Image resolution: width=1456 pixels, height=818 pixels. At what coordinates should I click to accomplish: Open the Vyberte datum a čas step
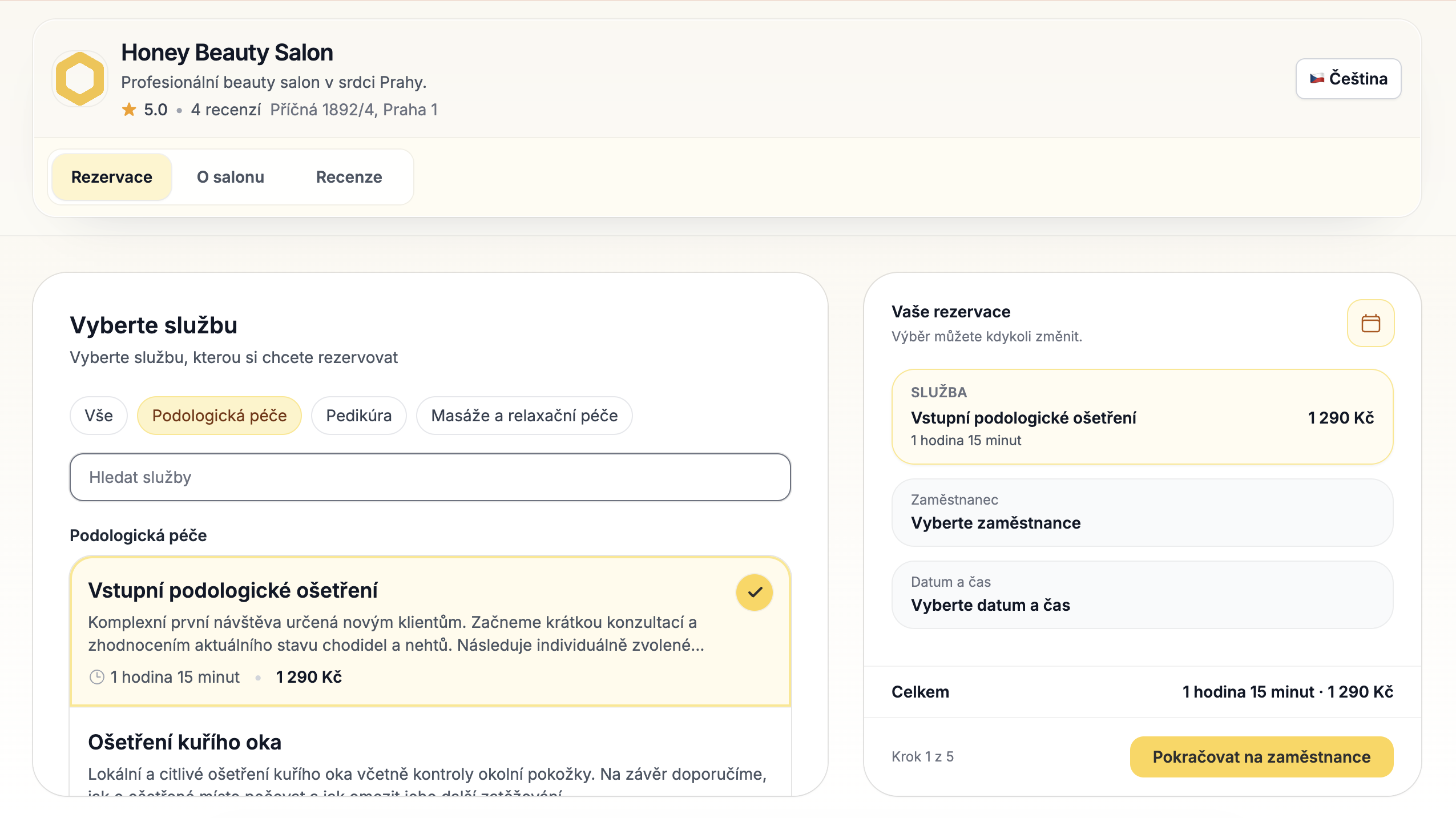coord(1142,595)
